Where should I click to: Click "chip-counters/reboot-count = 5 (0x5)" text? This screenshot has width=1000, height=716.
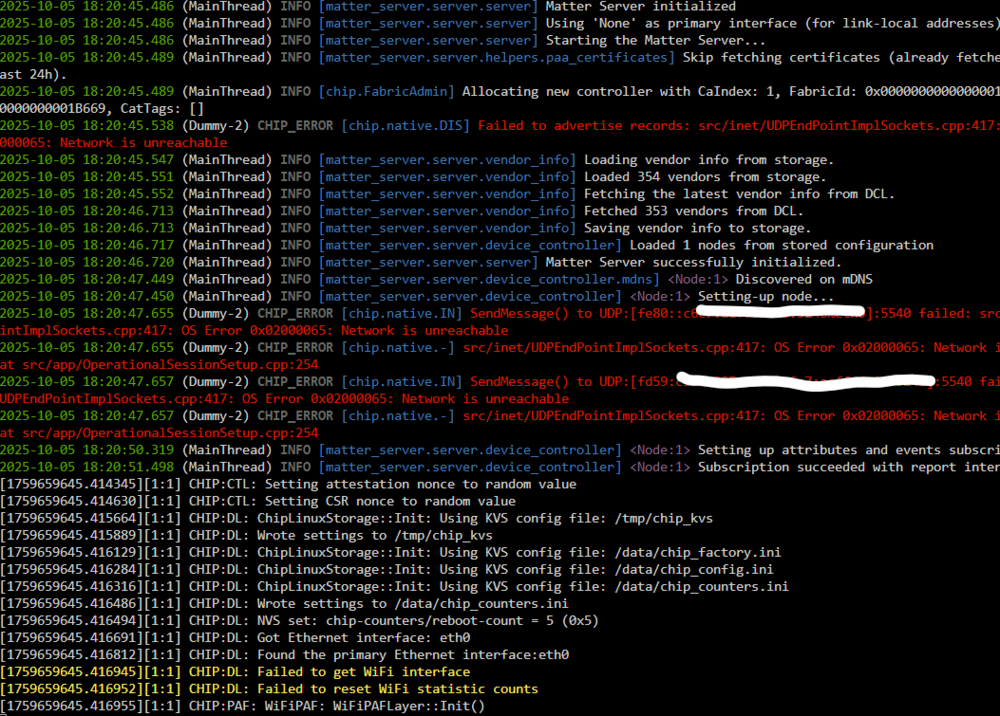(x=462, y=620)
